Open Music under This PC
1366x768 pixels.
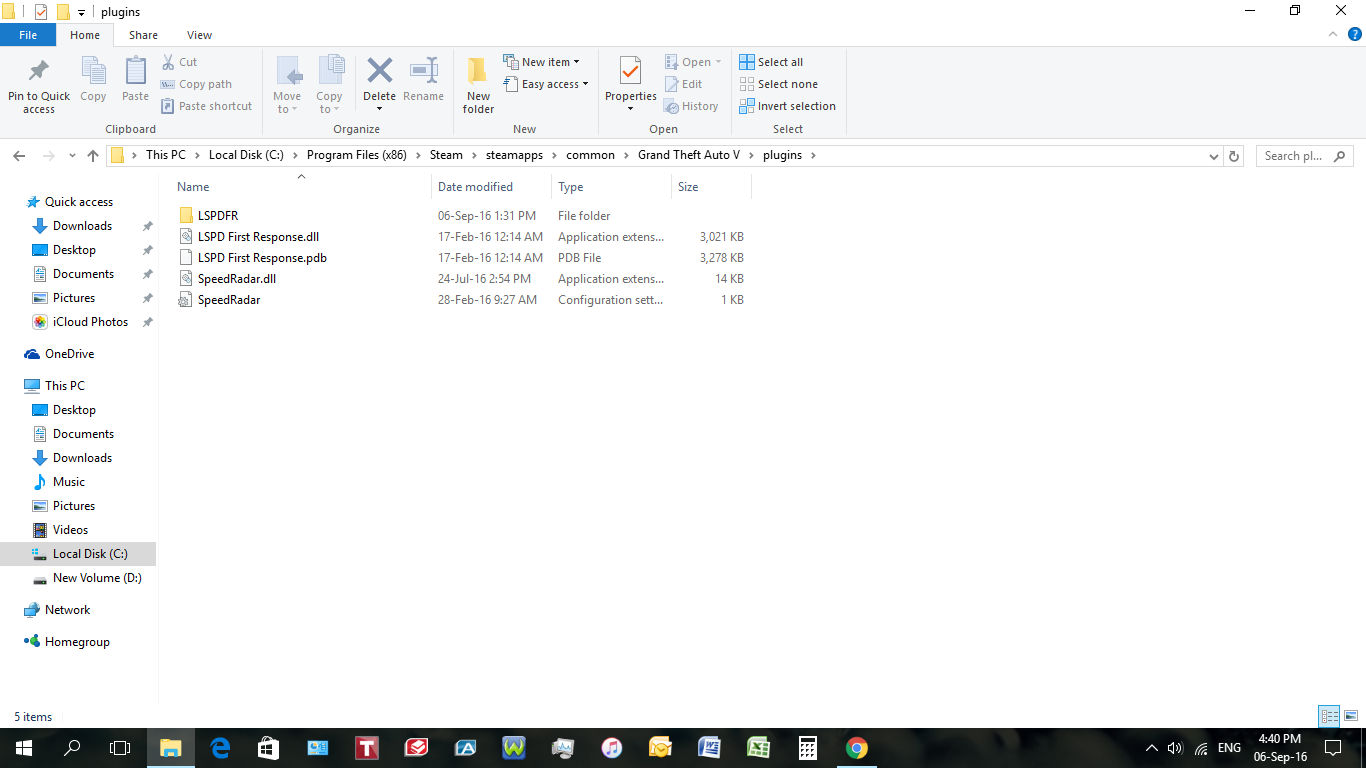coord(69,482)
